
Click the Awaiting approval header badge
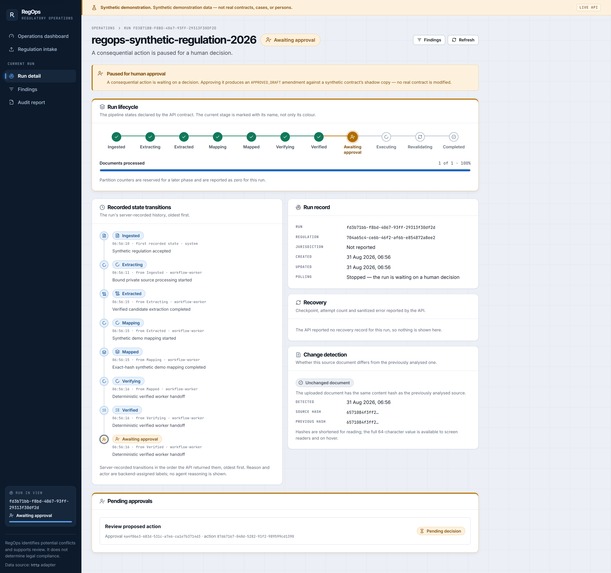pos(291,40)
